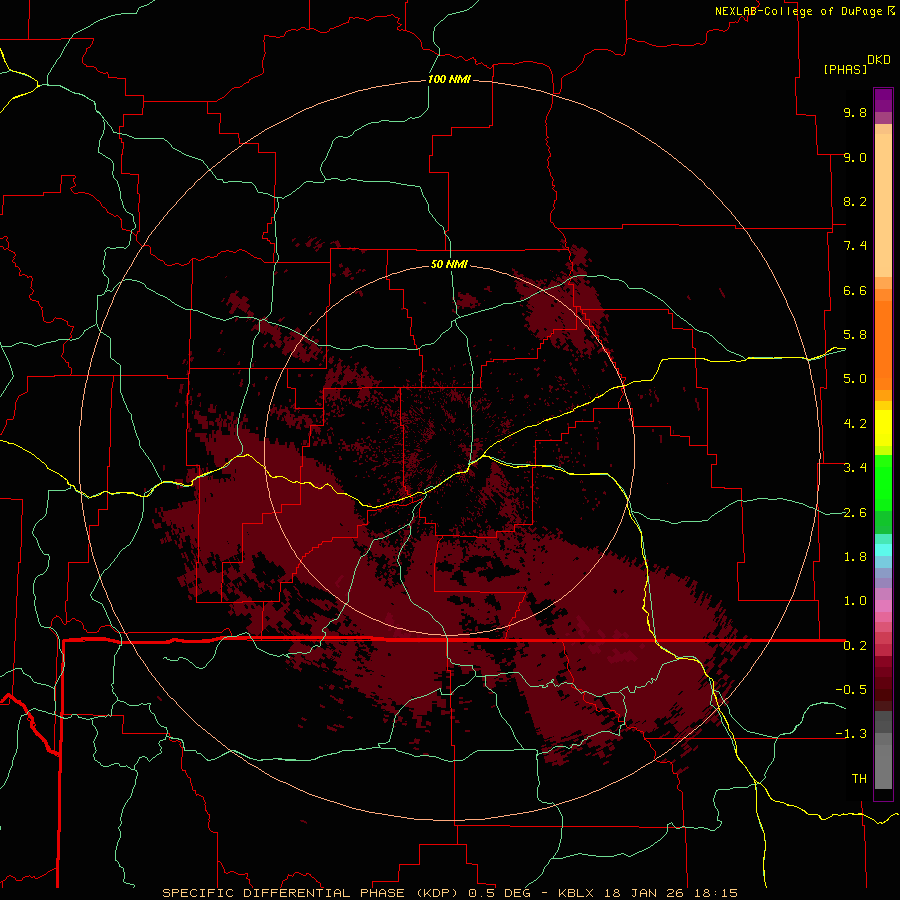Click the 50 NMI range ring label
This screenshot has height=900, width=900.
click(449, 264)
